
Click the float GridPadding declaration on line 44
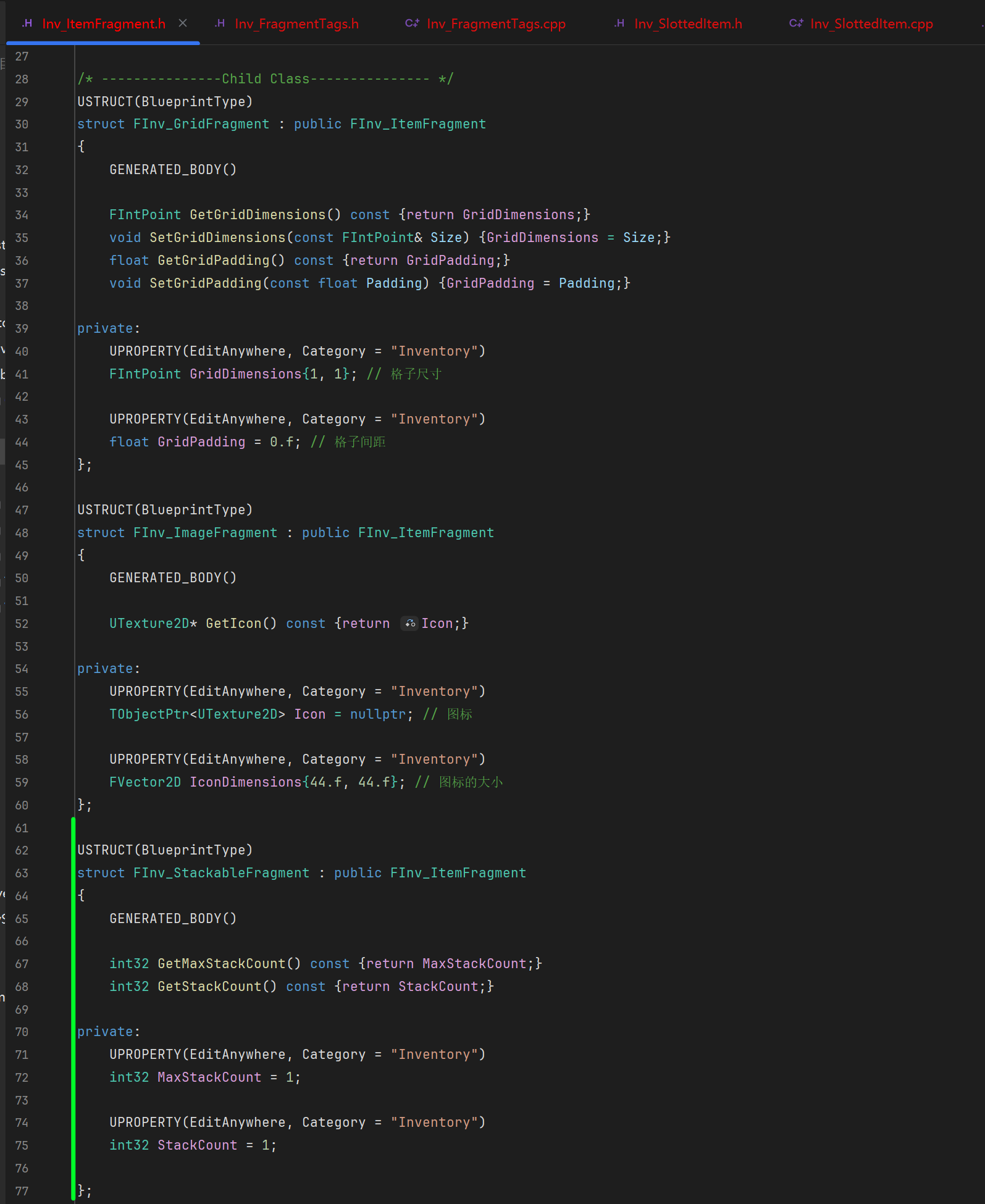(205, 442)
